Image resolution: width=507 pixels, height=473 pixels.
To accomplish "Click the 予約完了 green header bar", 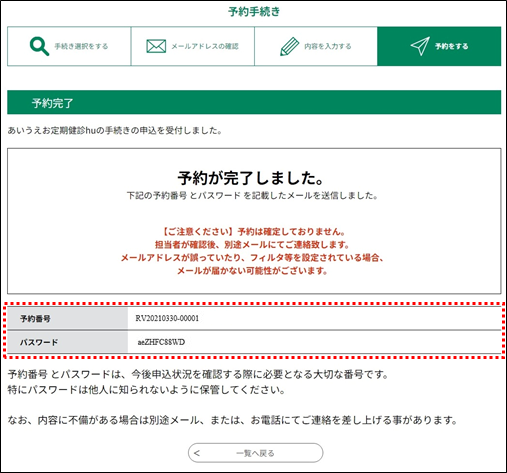I will [x=254, y=102].
